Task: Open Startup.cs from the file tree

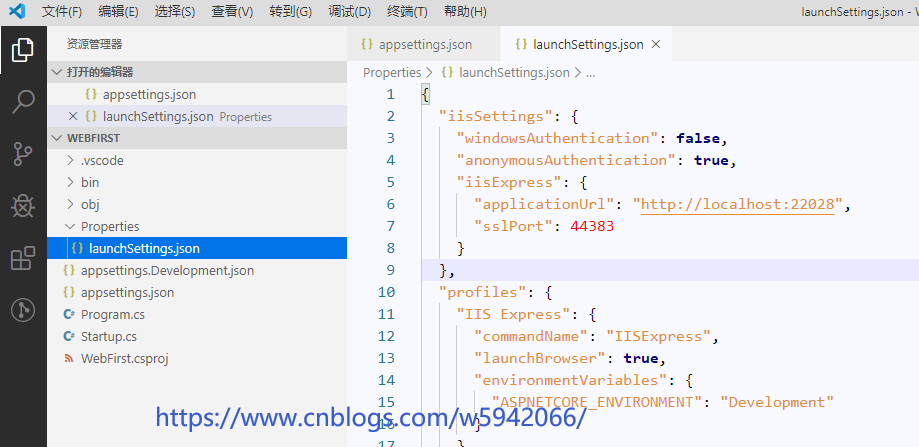Action: click(108, 336)
